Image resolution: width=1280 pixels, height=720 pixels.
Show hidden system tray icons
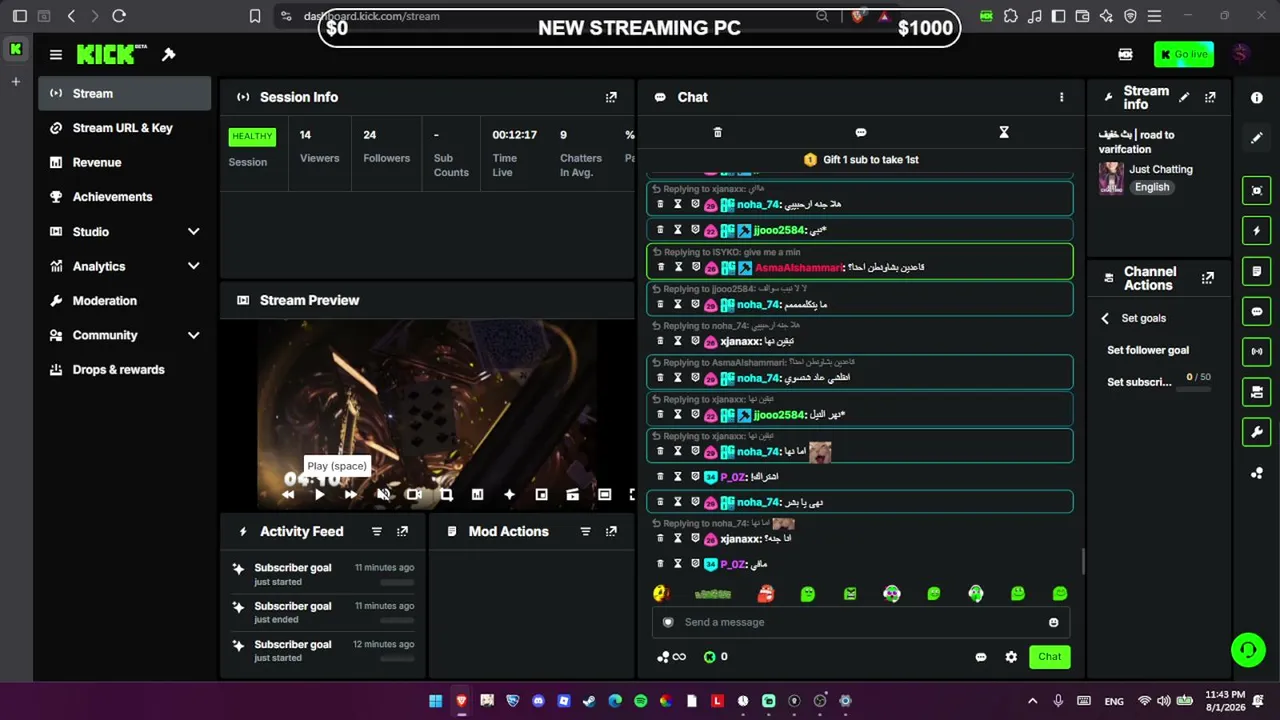coord(1033,701)
